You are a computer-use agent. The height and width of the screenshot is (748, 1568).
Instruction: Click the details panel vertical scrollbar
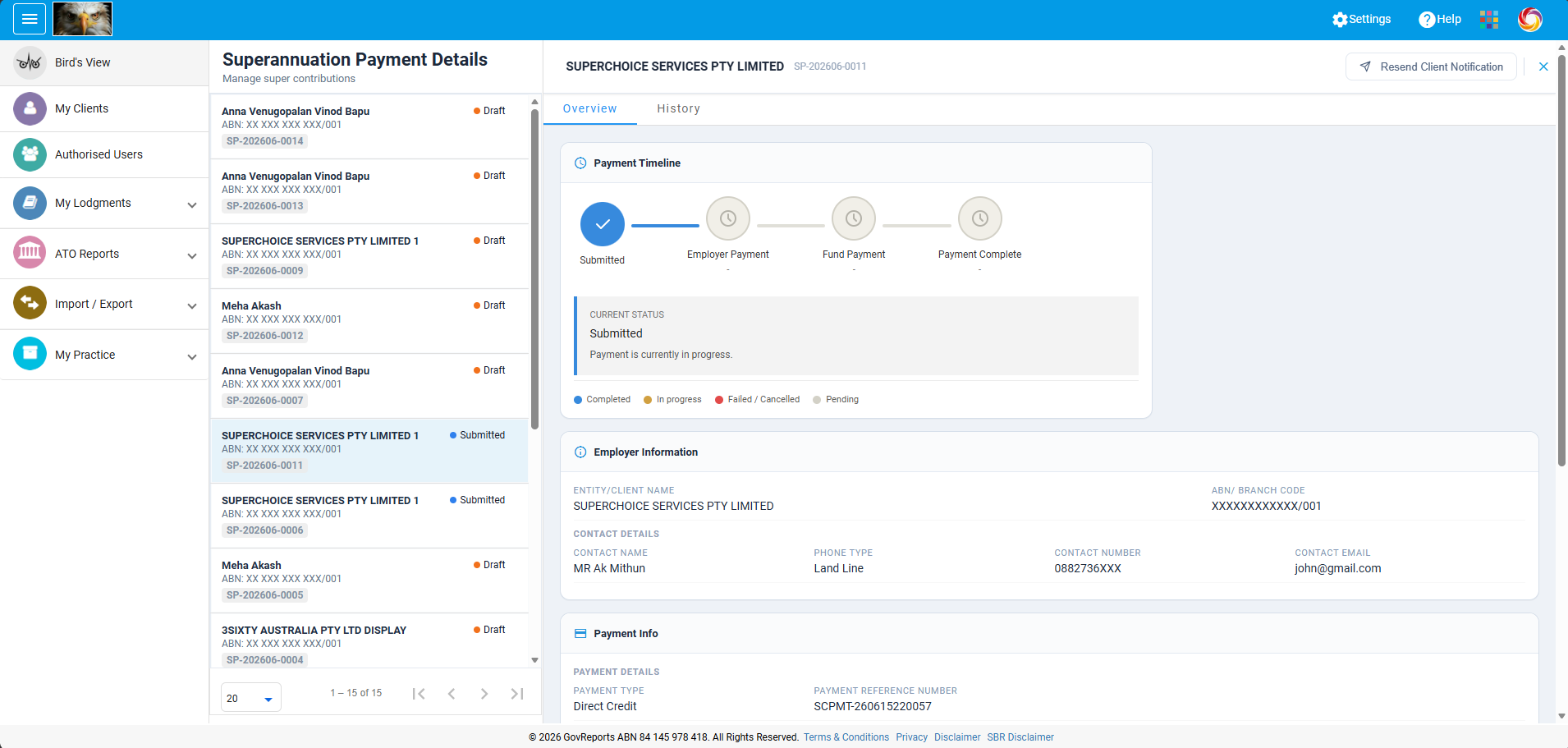[x=1561, y=261]
